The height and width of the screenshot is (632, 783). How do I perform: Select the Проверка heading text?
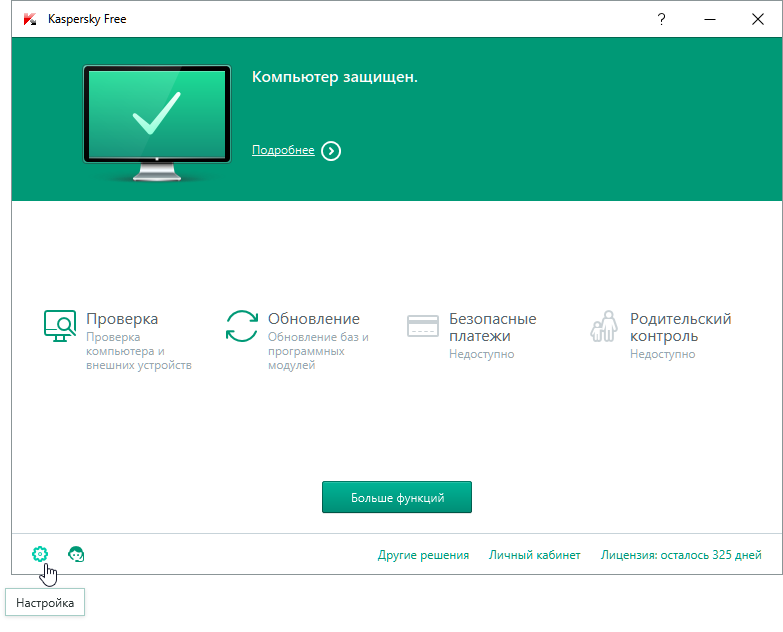coord(122,318)
